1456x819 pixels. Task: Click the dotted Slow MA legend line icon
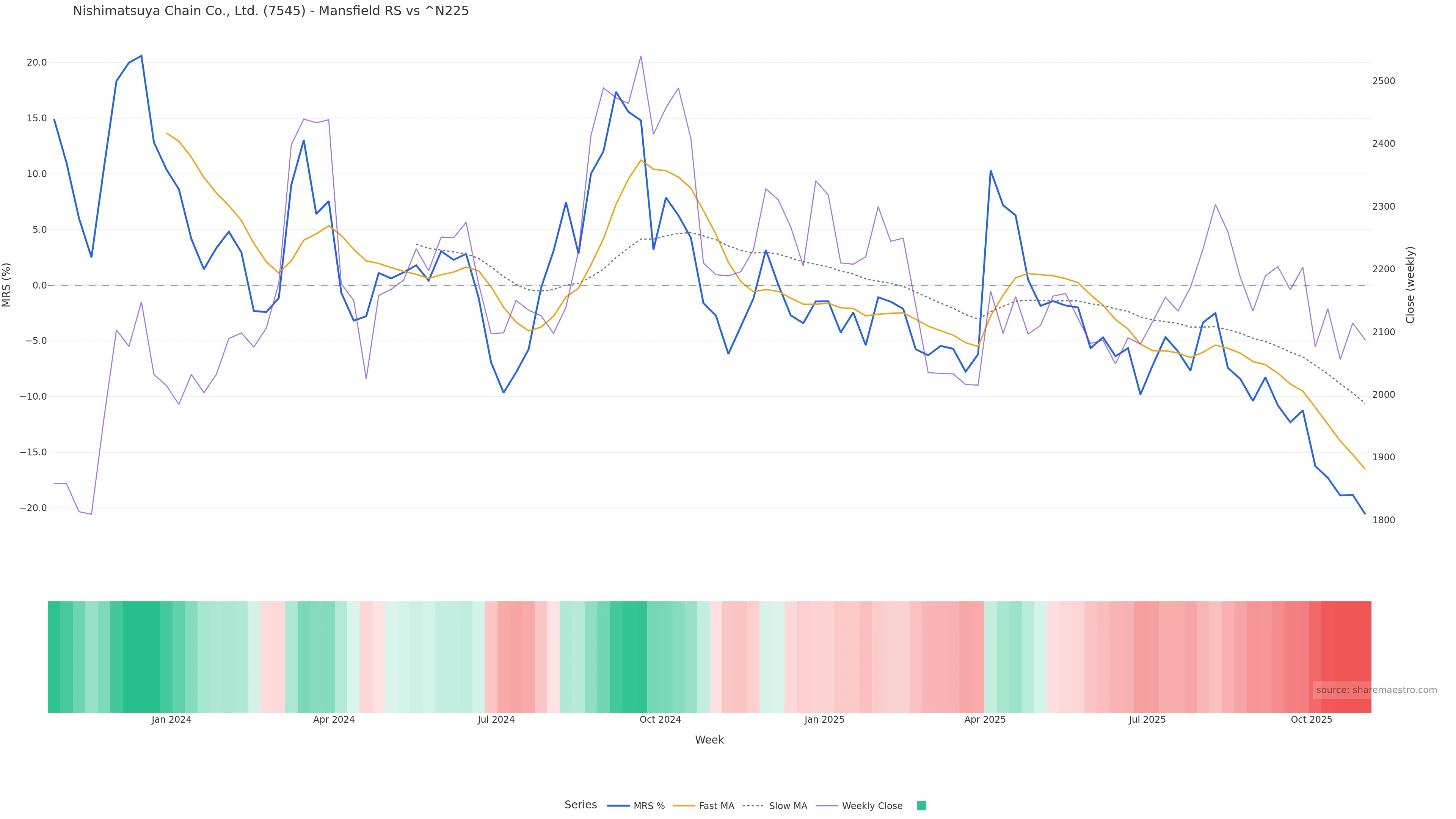click(753, 806)
